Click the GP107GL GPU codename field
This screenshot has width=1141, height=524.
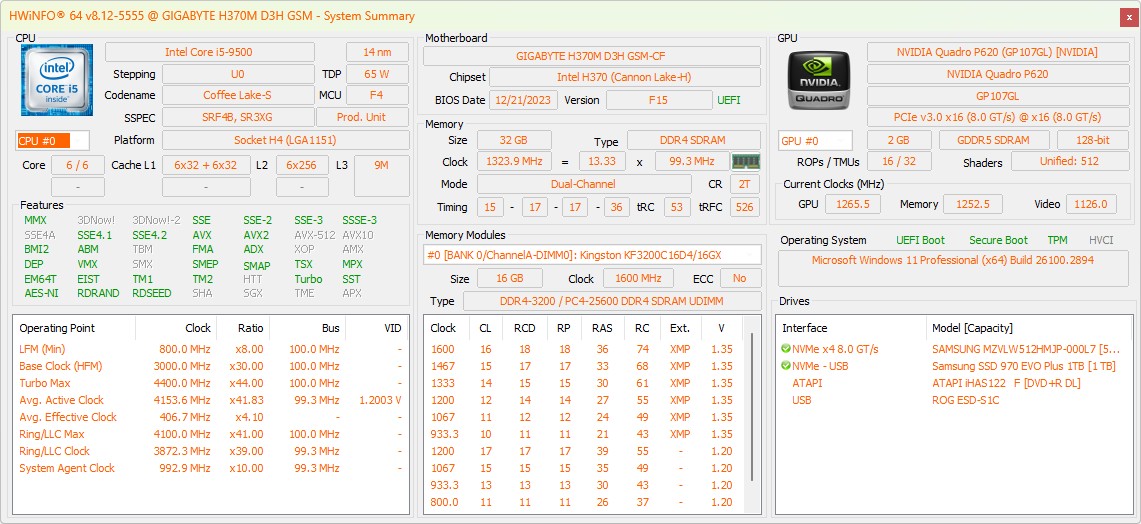(997, 96)
